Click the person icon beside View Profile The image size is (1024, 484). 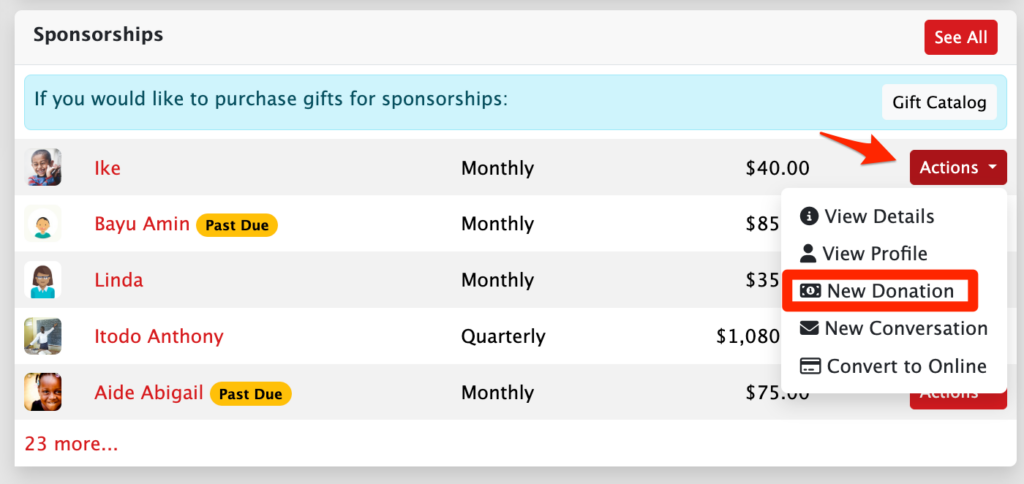coord(808,253)
